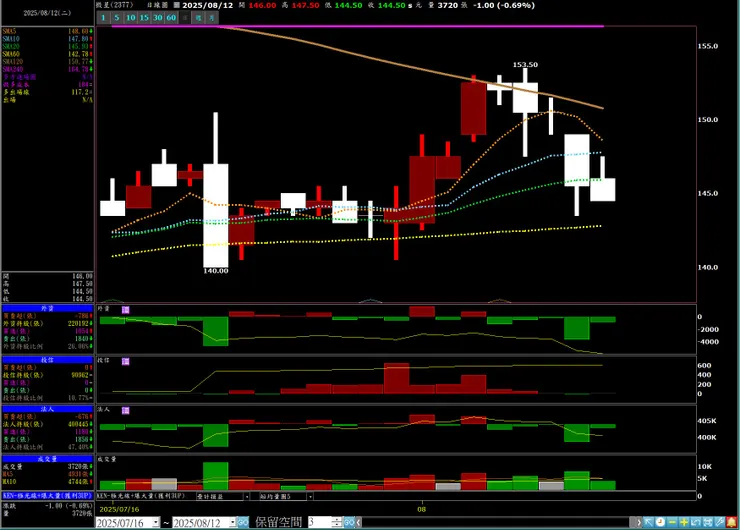Click the 155.0 price axis label
Viewport: 740px width, 530px height.
pos(707,46)
